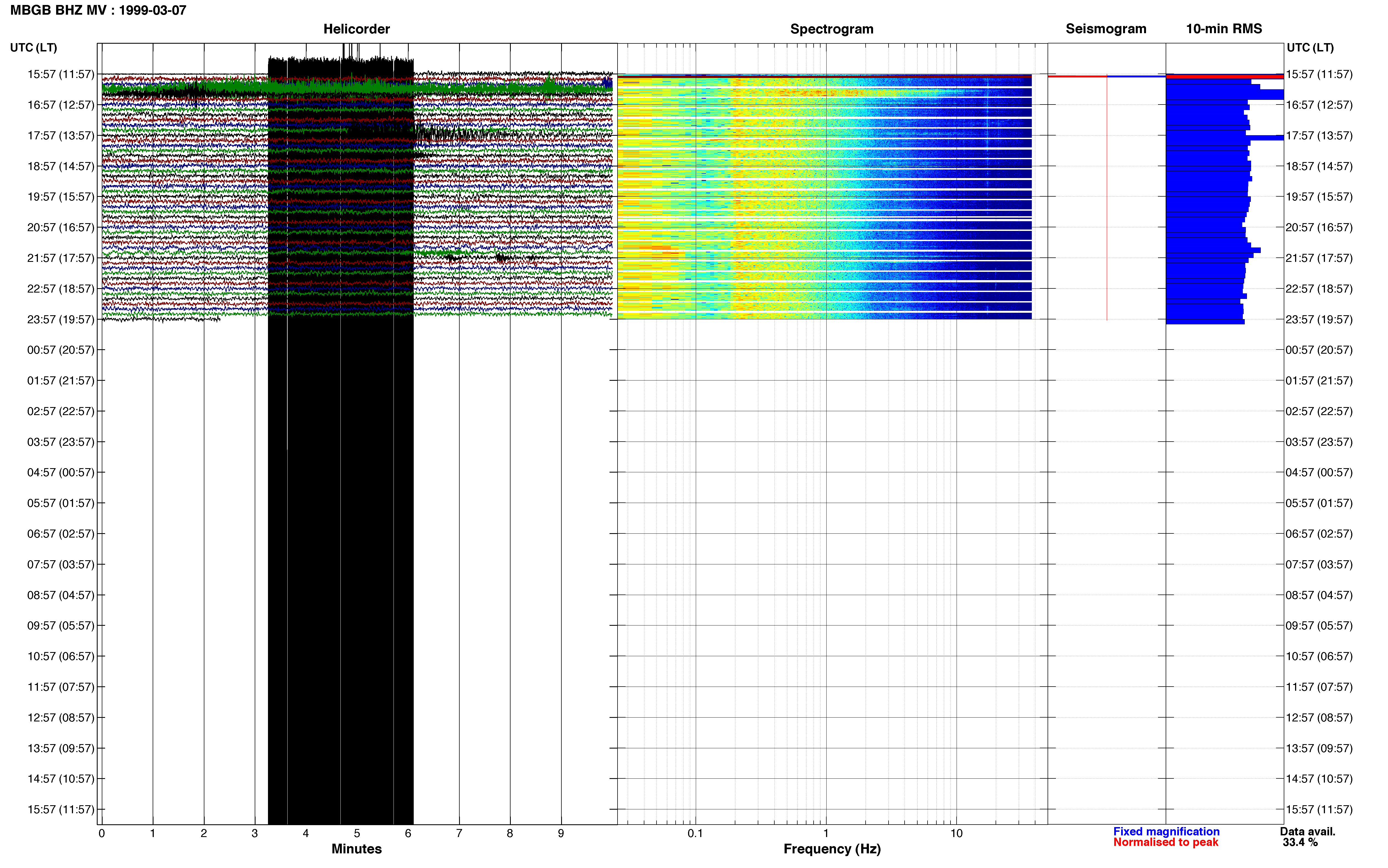Viewport: 1388px width, 868px height.
Task: Click the '10-min RMS' panel heading
Action: tap(1224, 29)
